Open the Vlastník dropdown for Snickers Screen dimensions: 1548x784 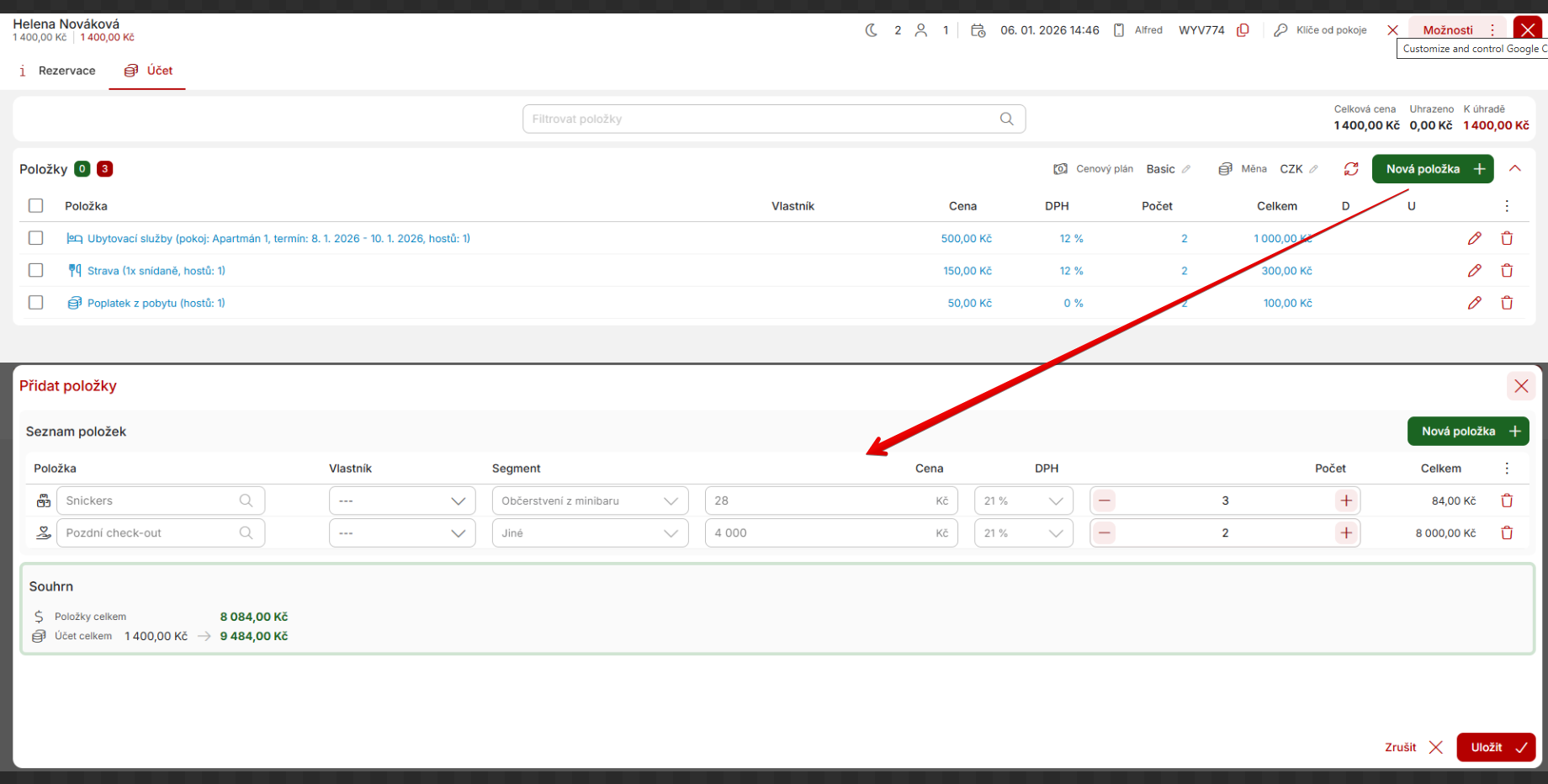point(401,501)
